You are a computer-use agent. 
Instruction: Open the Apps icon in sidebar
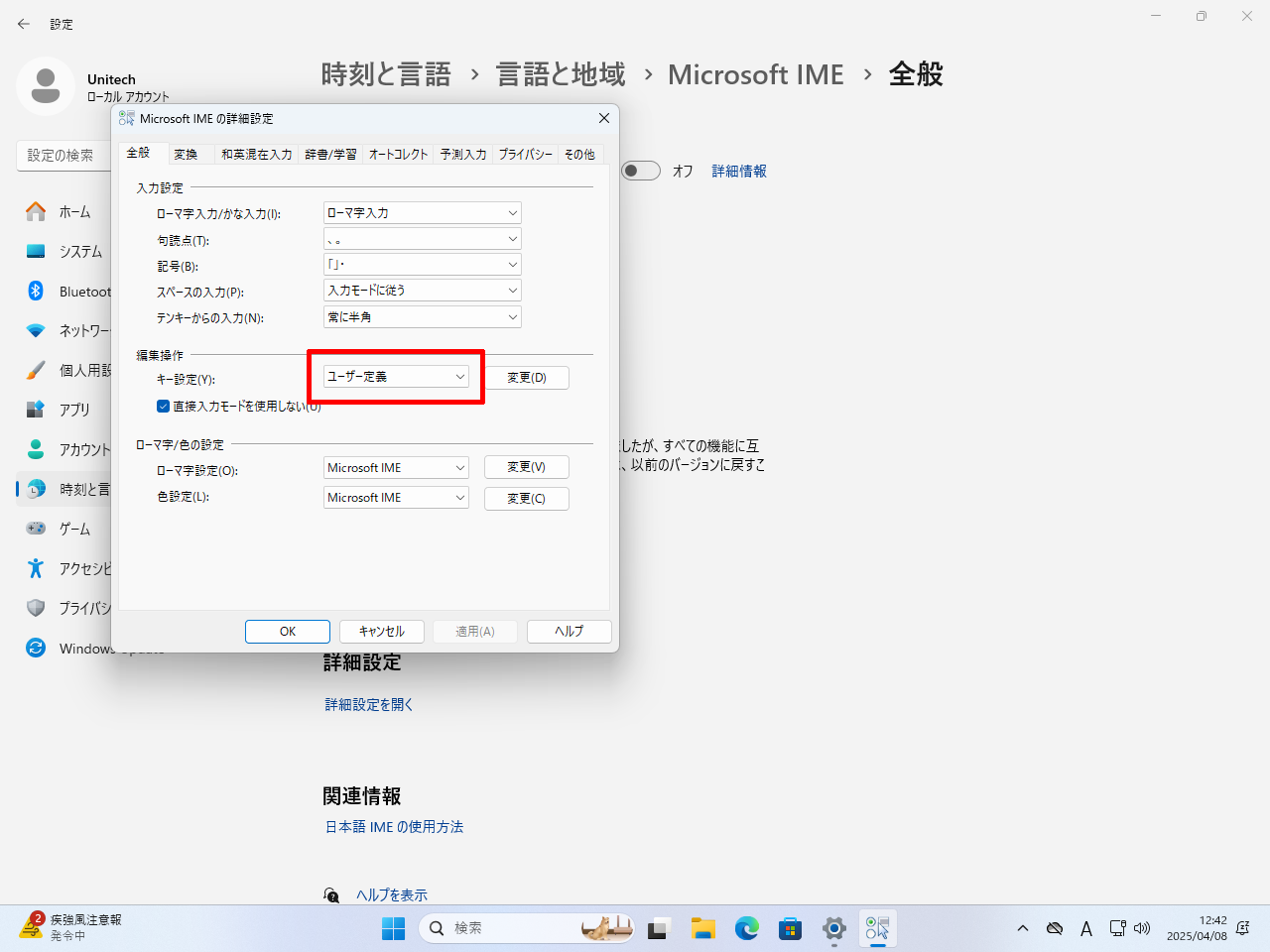pos(36,410)
